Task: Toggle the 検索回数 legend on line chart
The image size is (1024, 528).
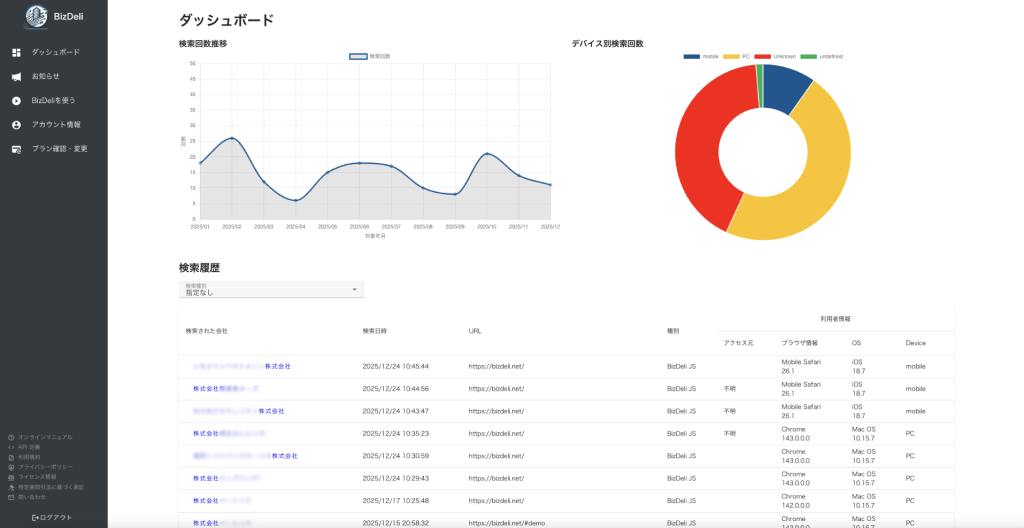Action: 369,56
